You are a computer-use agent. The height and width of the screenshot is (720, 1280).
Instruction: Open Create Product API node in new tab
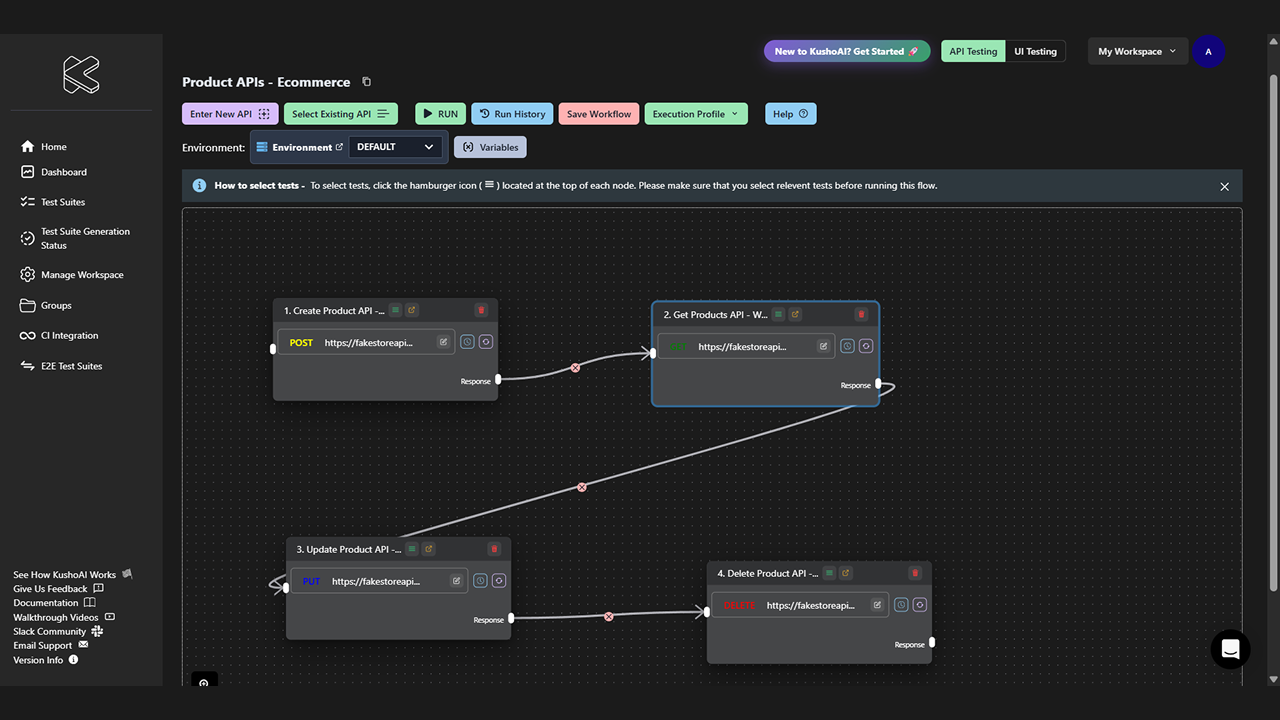pyautogui.click(x=412, y=311)
